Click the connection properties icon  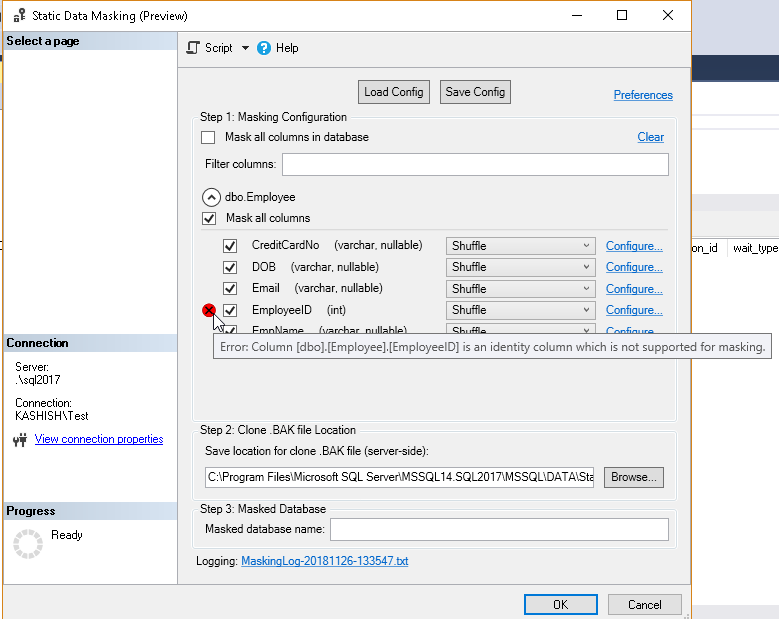pyautogui.click(x=19, y=440)
